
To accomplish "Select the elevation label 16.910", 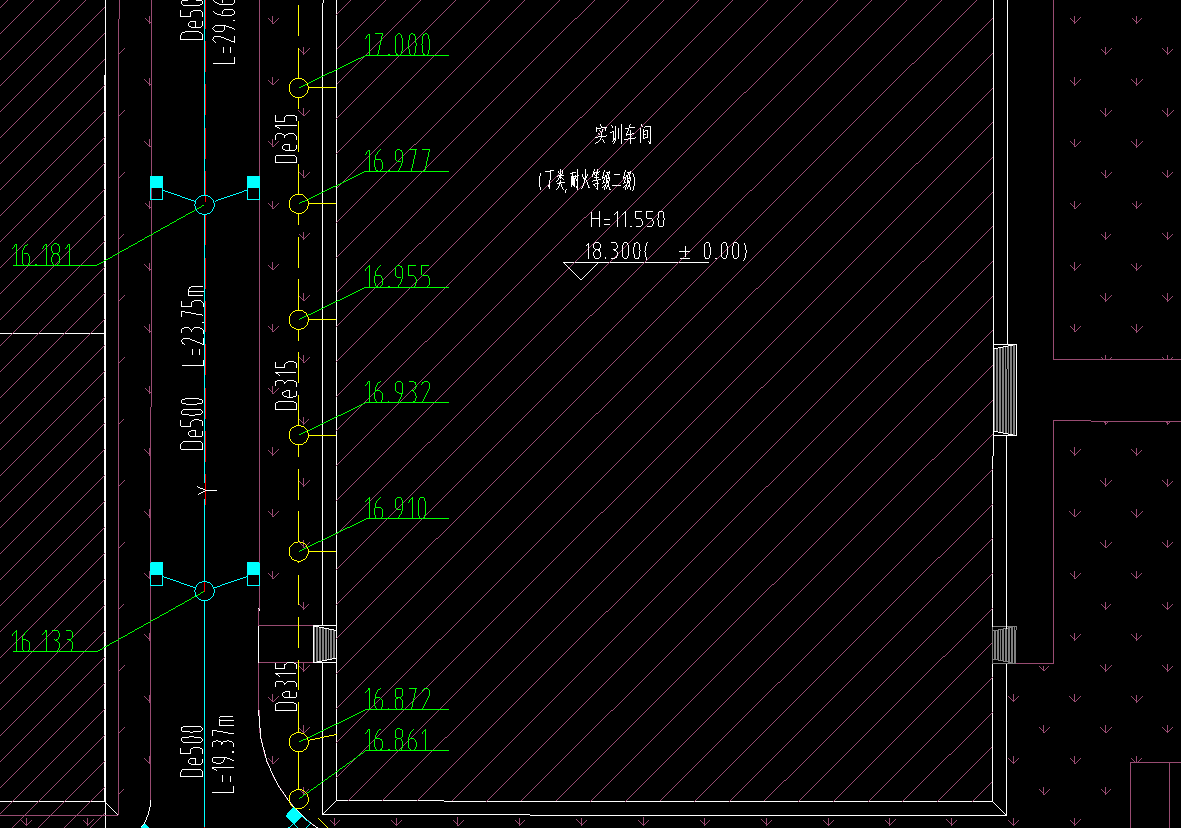I will [396, 508].
